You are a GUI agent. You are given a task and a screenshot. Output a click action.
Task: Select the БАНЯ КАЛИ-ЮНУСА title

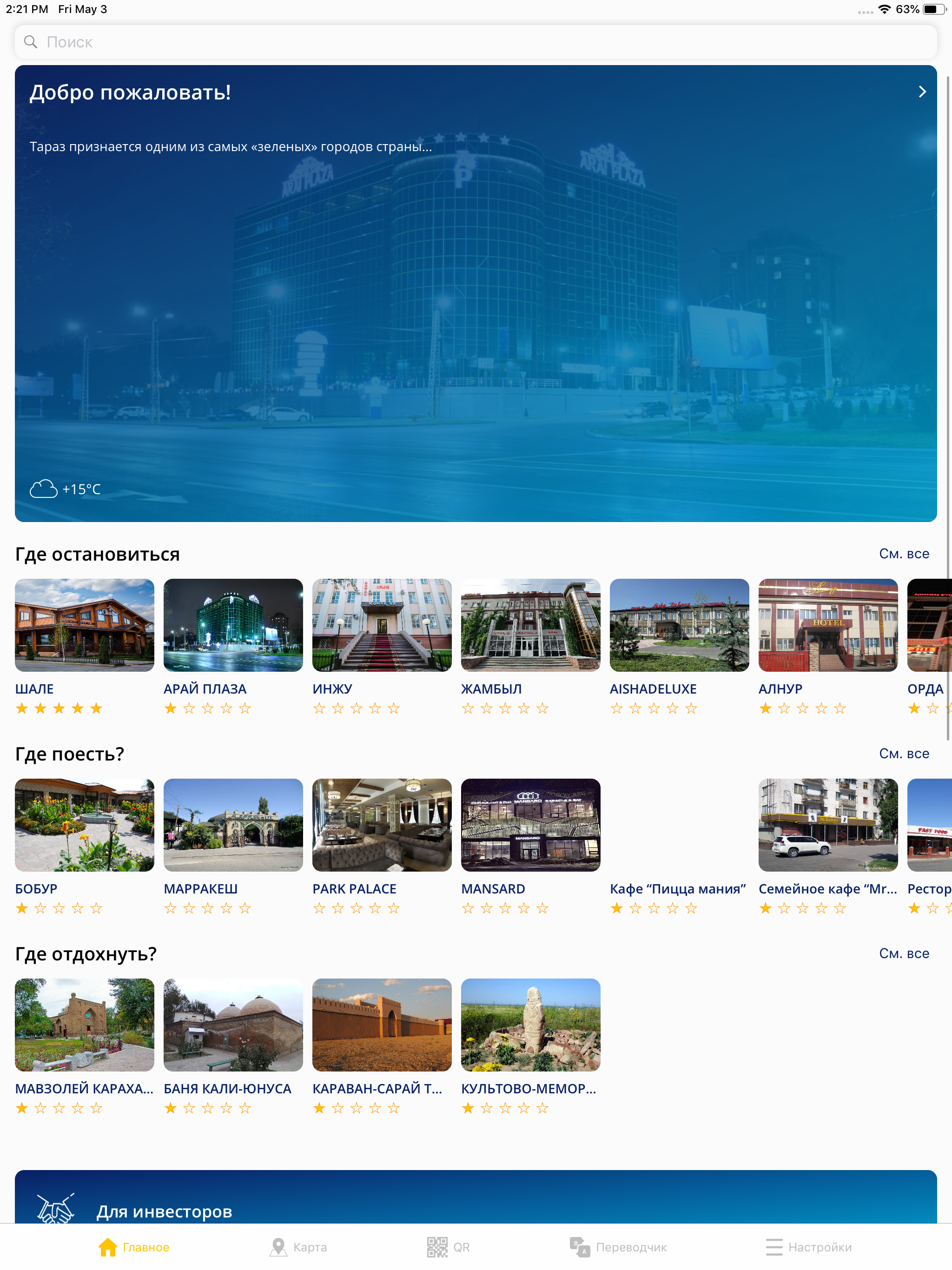[227, 1089]
